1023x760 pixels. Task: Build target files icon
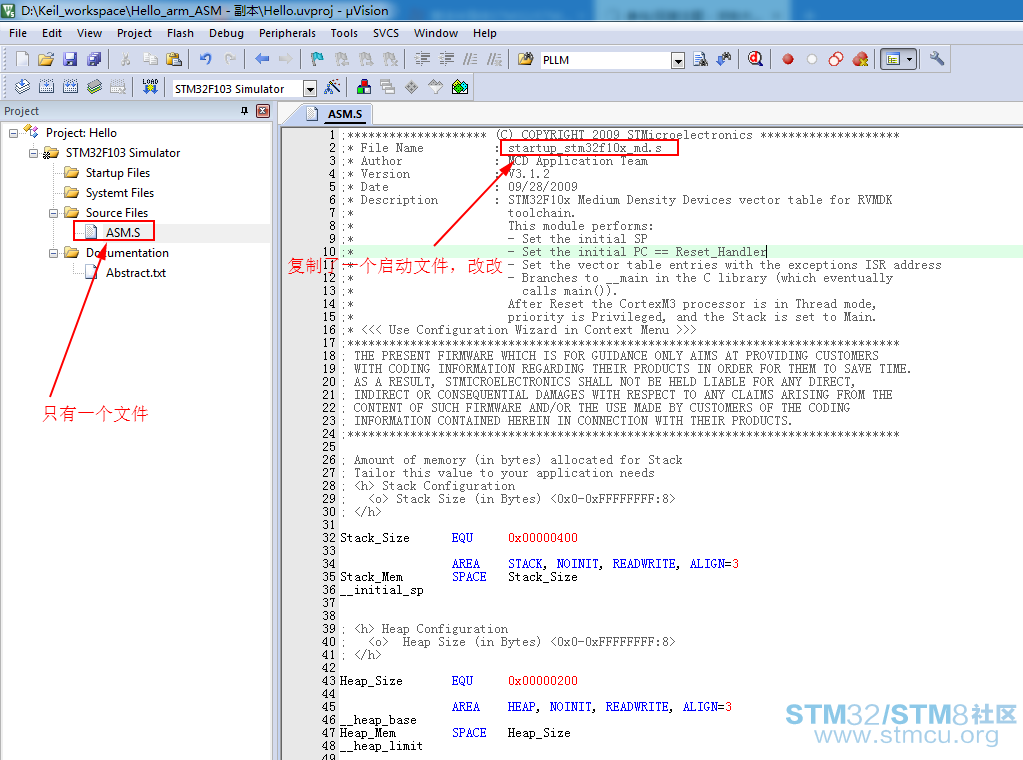click(x=46, y=87)
